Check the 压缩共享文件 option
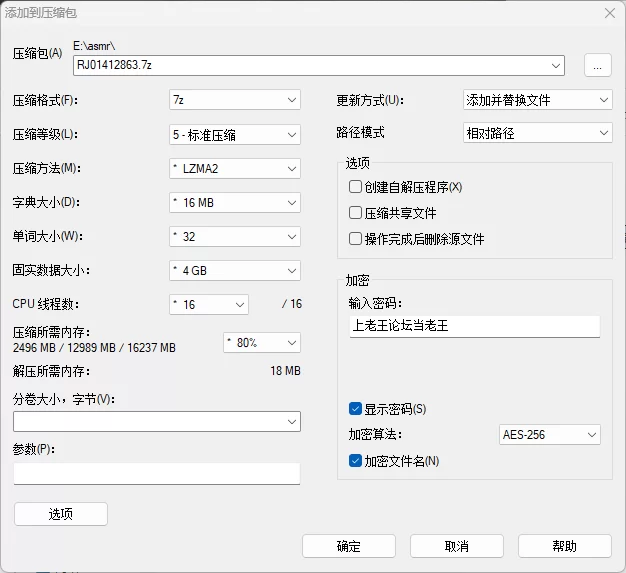Image resolution: width=626 pixels, height=573 pixels. pyautogui.click(x=355, y=212)
